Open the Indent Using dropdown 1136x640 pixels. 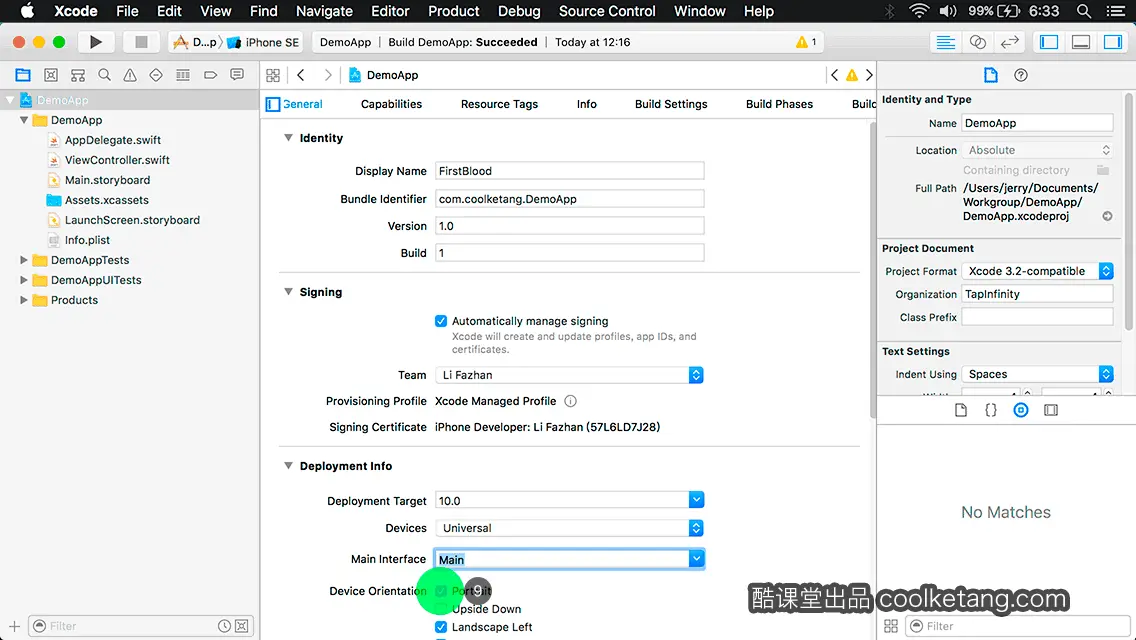coord(1037,374)
